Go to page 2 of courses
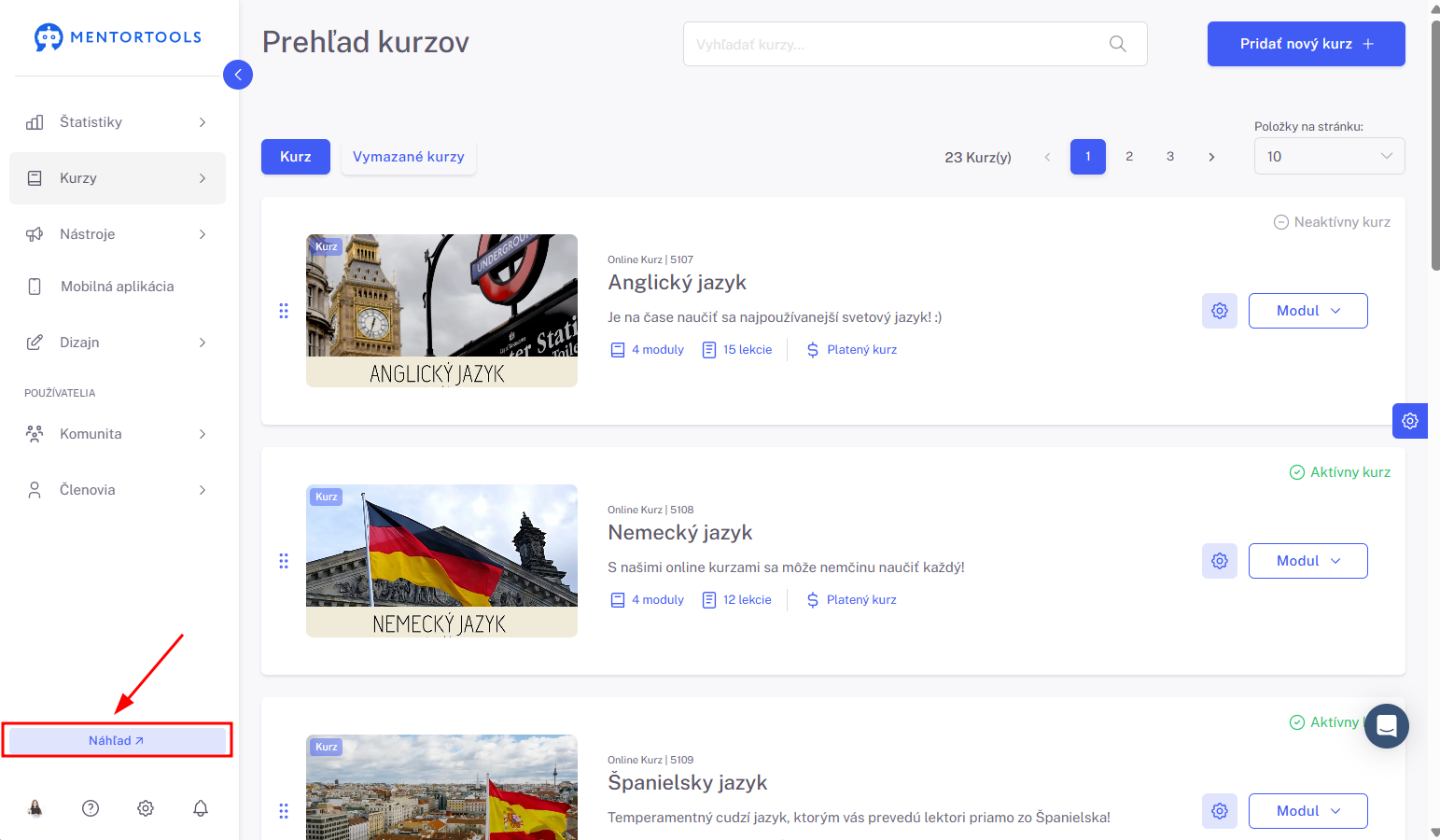Image resolution: width=1440 pixels, height=840 pixels. click(x=1129, y=157)
